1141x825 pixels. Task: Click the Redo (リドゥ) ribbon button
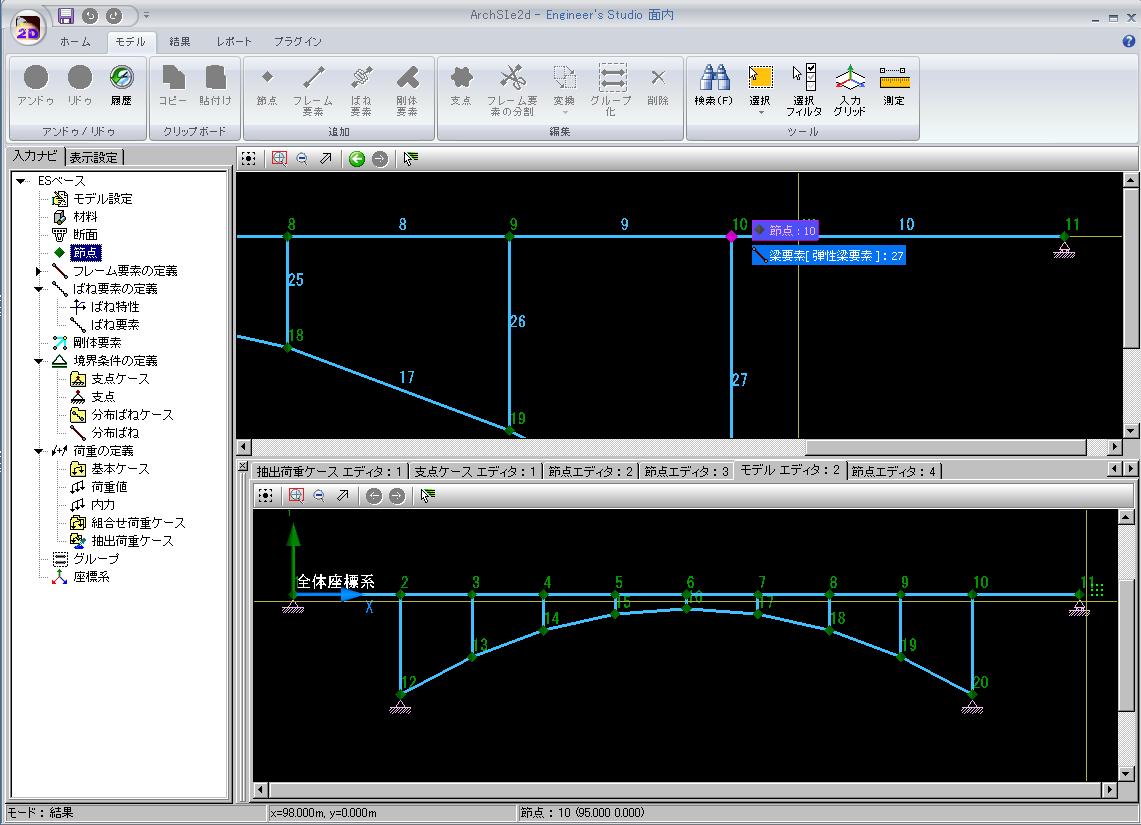(x=79, y=86)
